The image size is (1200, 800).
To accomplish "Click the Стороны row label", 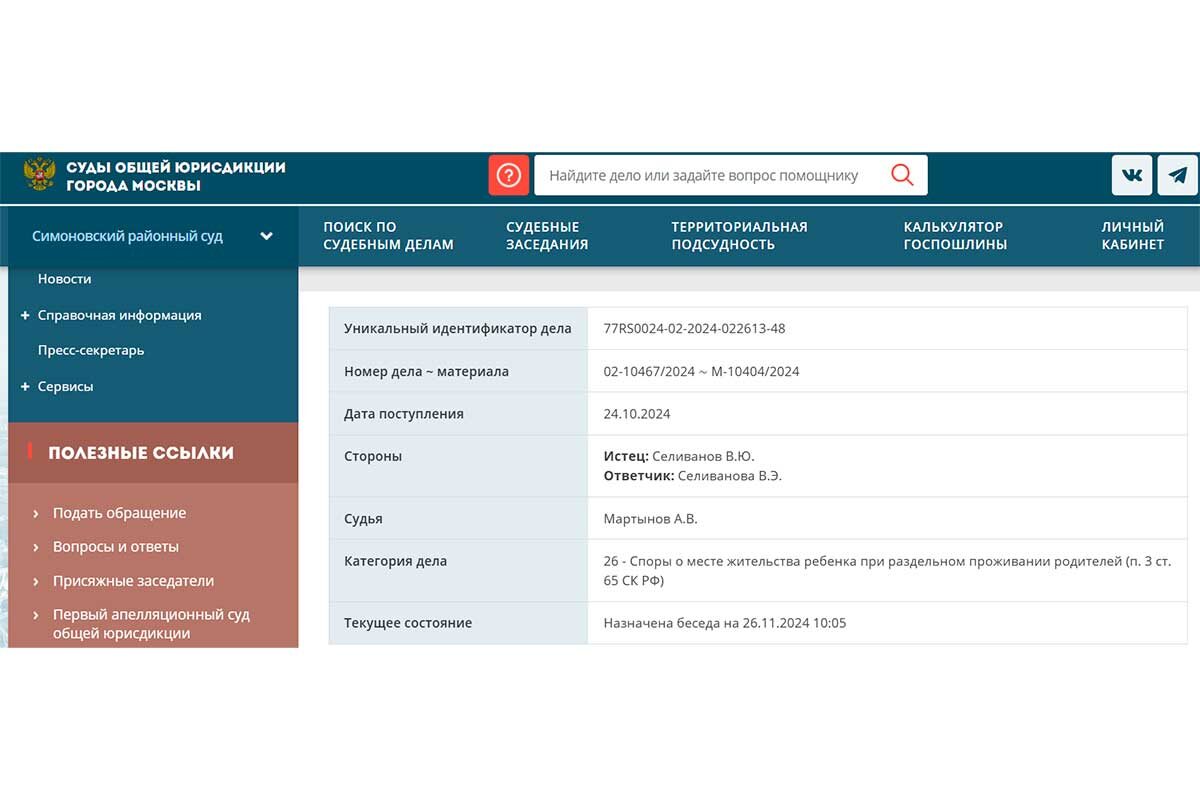I will [x=373, y=456].
